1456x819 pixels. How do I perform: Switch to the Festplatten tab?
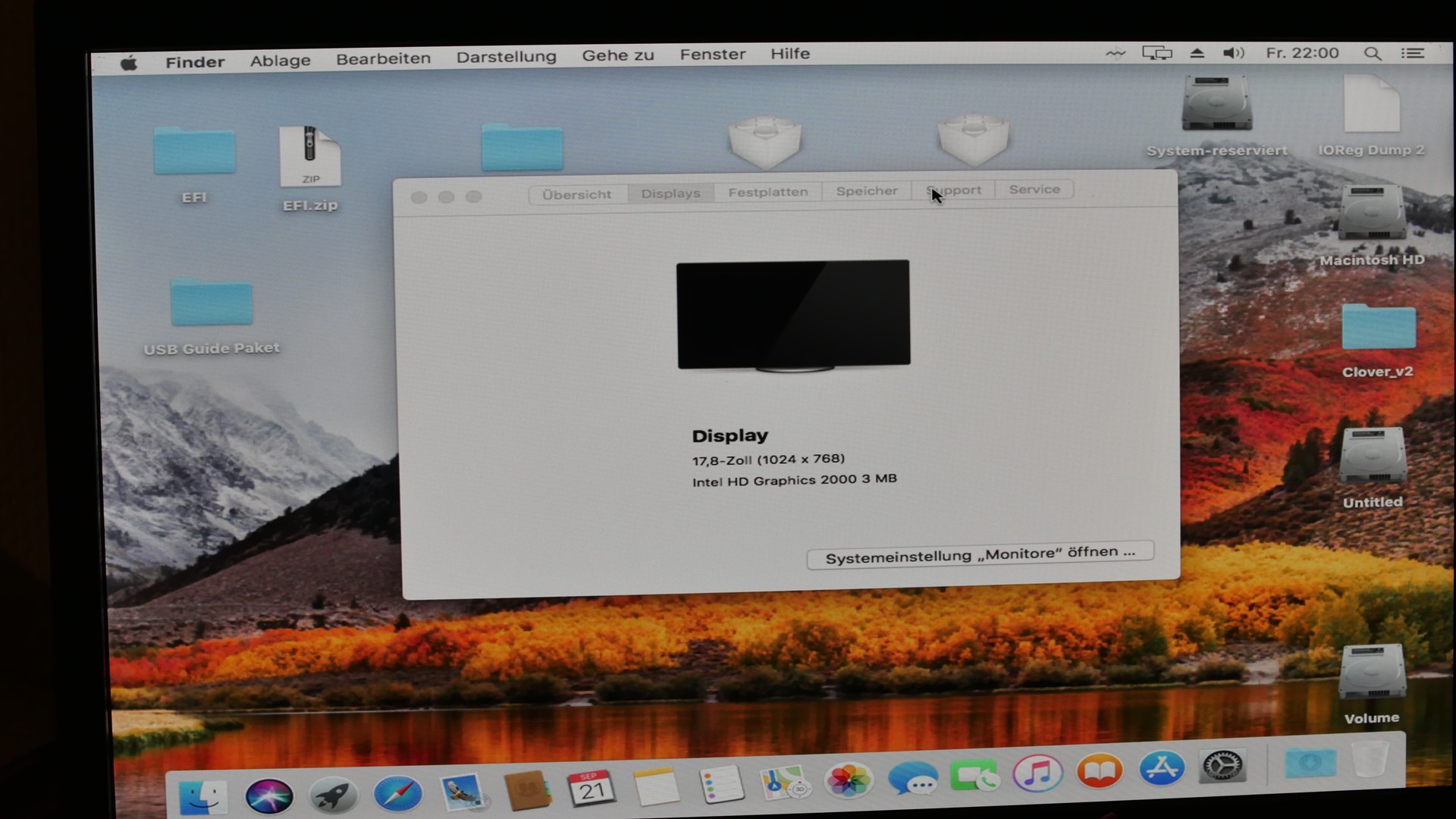tap(767, 192)
